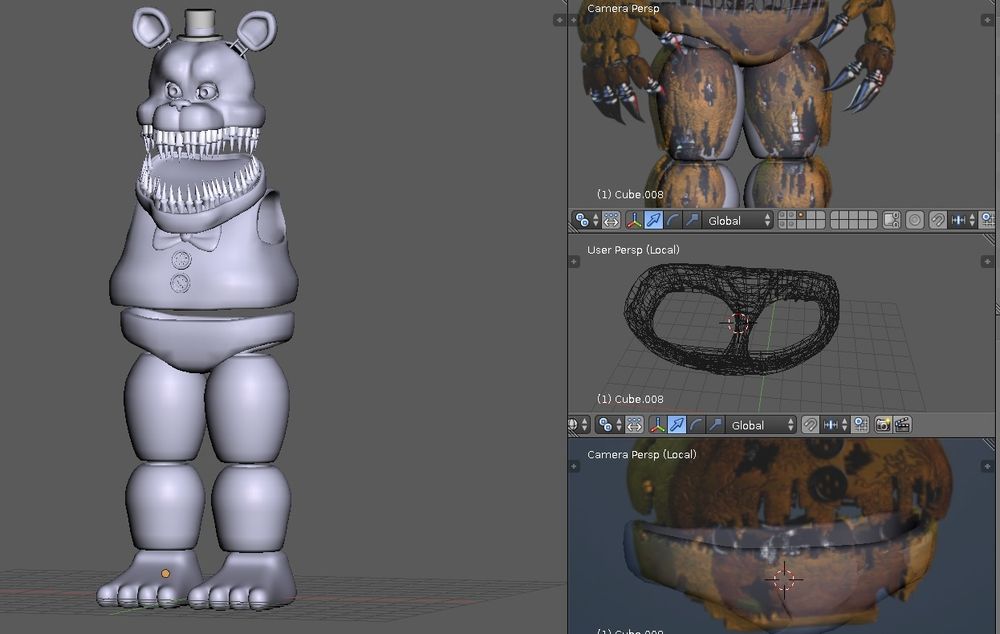Expand tool shelf plus in Camera Persp viewport
This screenshot has width=1000, height=634.
click(573, 20)
